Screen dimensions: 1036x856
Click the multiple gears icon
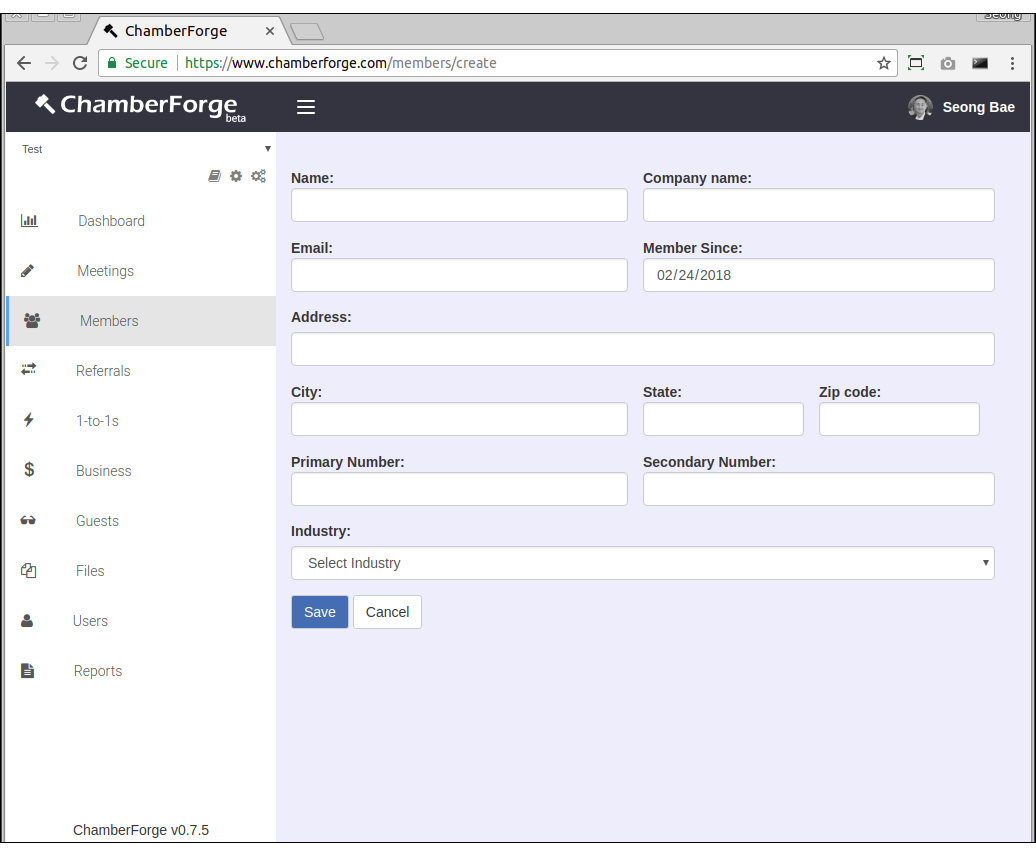258,176
